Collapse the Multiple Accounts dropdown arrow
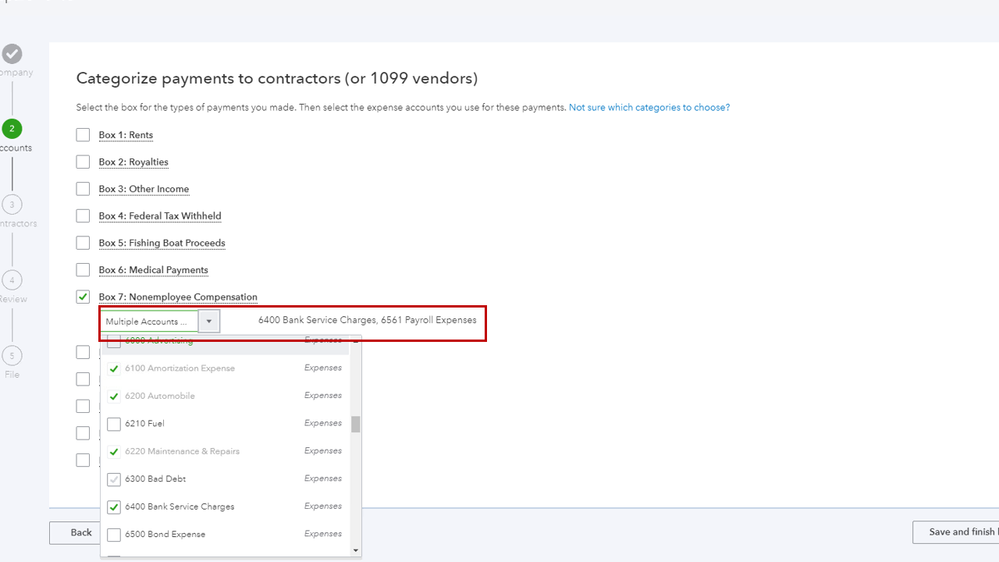Image resolution: width=999 pixels, height=562 pixels. pos(209,322)
